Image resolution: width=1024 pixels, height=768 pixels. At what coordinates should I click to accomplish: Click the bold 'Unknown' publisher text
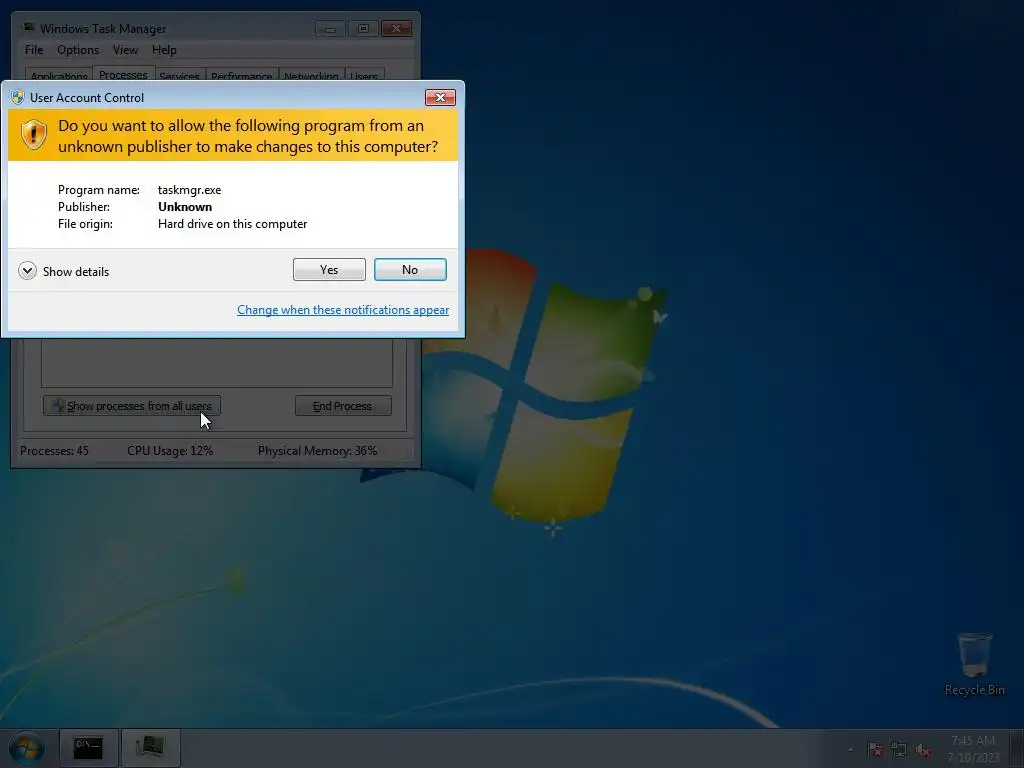(x=185, y=207)
